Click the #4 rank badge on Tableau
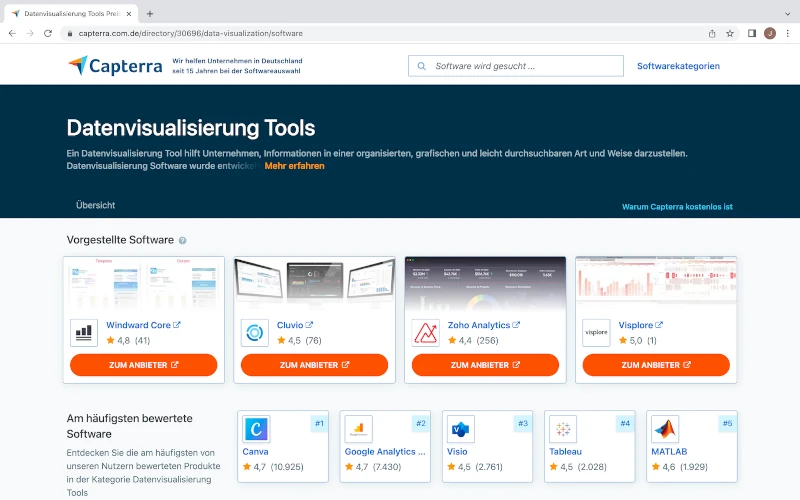This screenshot has height=500, width=800. 625,423
